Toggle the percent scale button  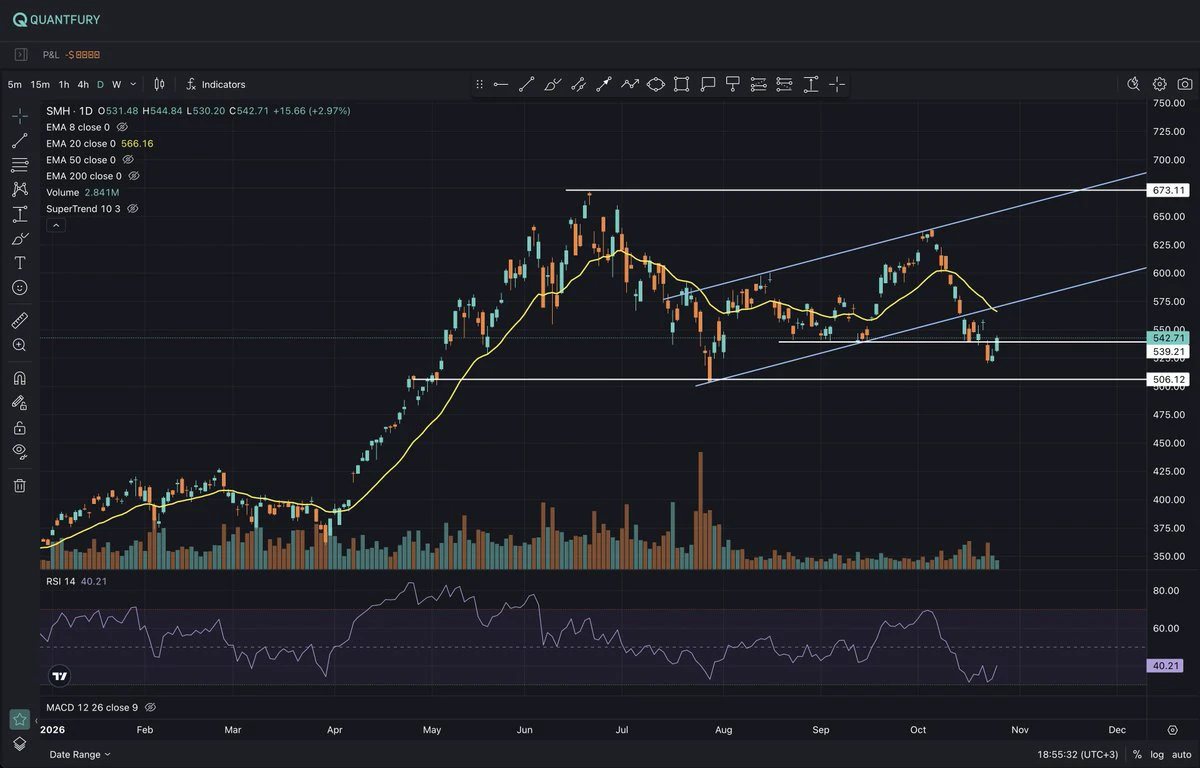1137,754
